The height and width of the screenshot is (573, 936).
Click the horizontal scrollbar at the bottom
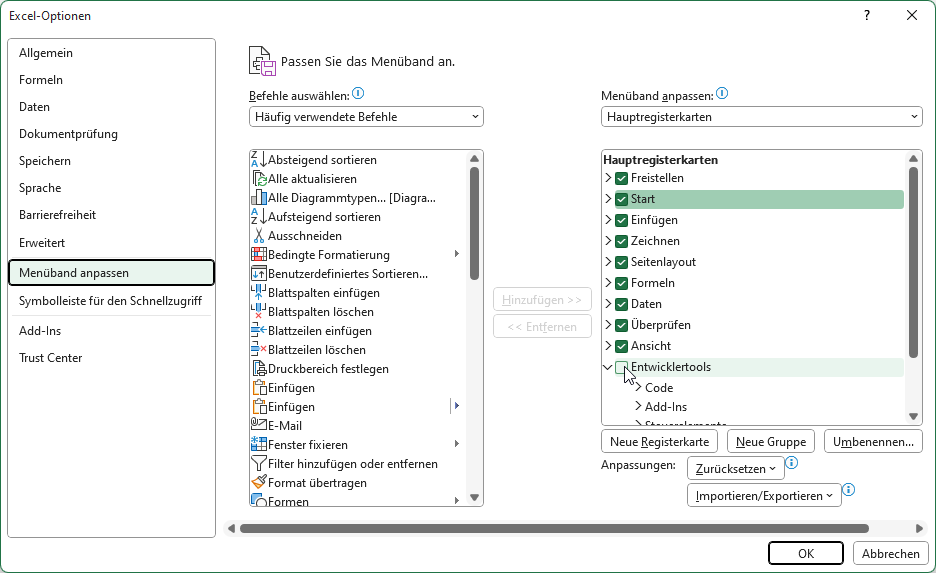coord(540,528)
